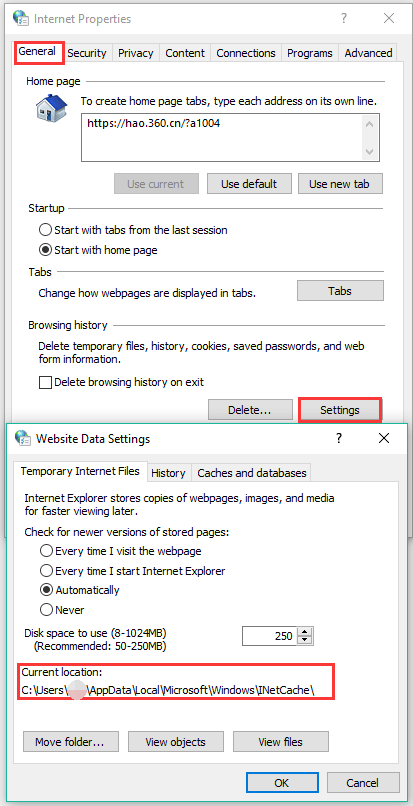Viewport: 413px width, 806px height.
Task: Click the Internet Properties globe icon
Action: coord(21,18)
